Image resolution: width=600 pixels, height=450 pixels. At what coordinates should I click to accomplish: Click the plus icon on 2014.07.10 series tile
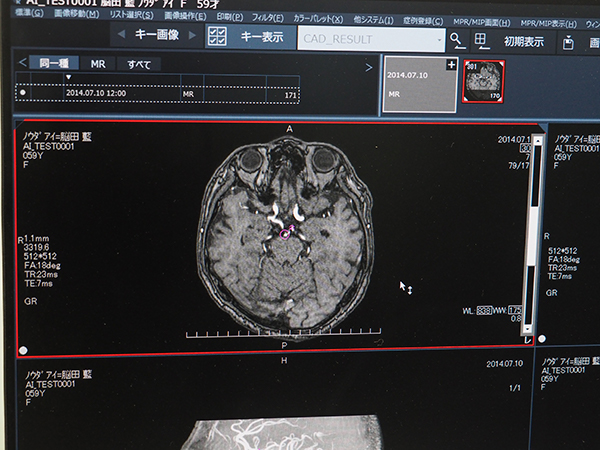point(451,65)
